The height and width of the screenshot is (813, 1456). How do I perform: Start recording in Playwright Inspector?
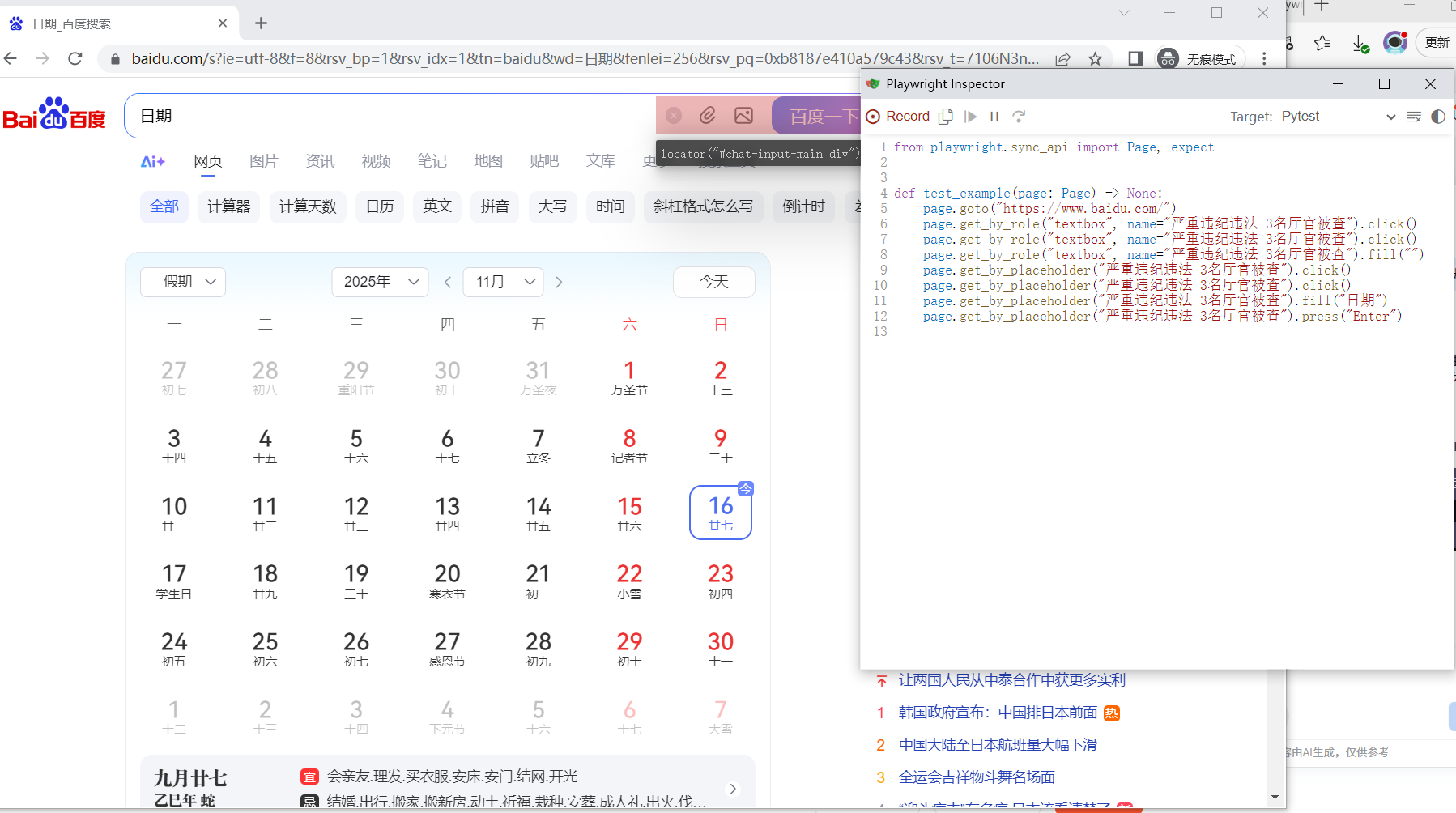[897, 116]
